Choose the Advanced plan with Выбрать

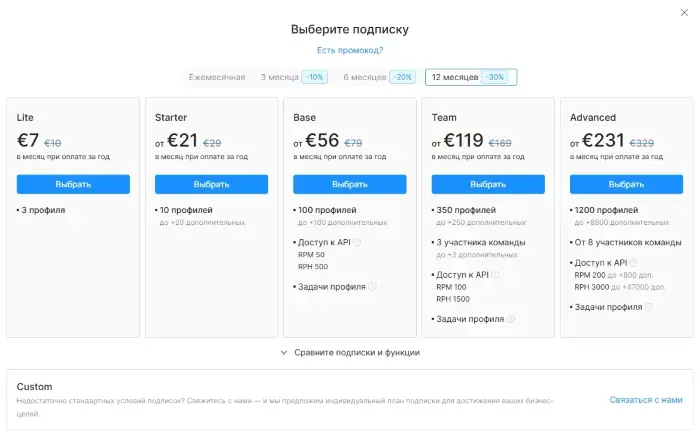626,184
